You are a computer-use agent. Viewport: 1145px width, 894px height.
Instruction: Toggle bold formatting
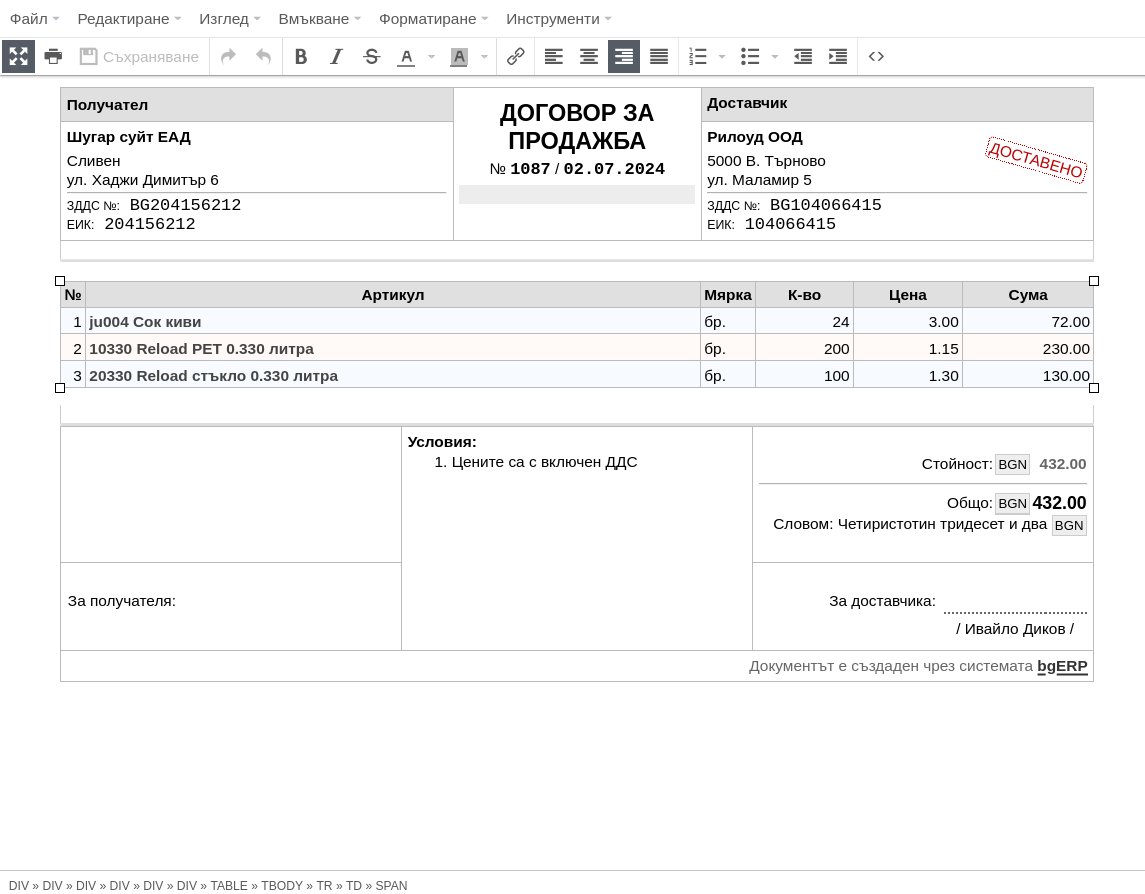coord(301,56)
